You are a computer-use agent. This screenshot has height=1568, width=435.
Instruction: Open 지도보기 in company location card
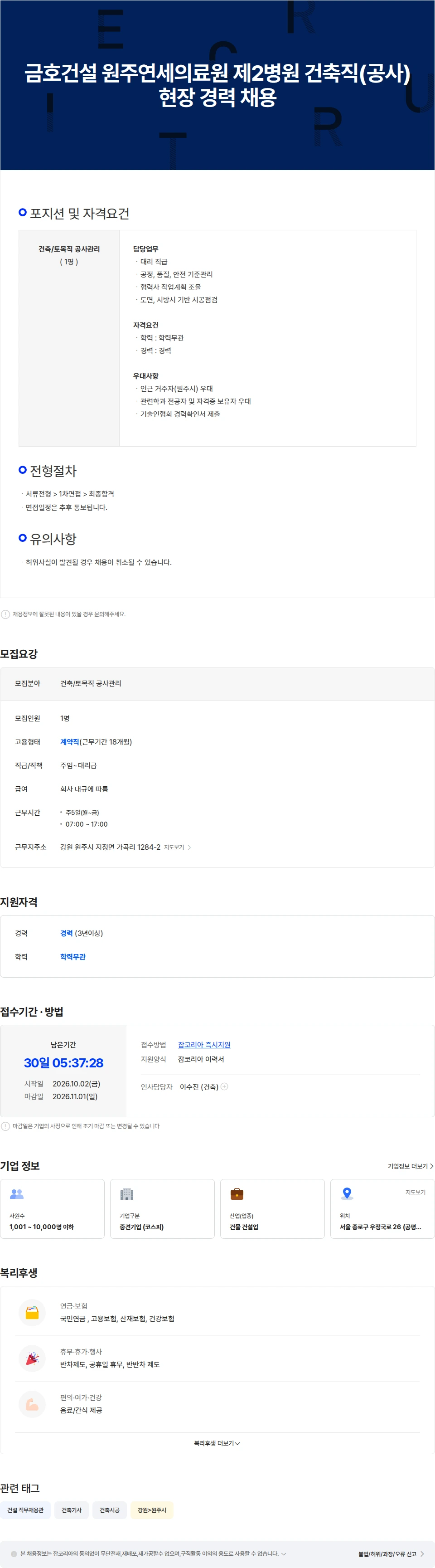click(416, 1193)
